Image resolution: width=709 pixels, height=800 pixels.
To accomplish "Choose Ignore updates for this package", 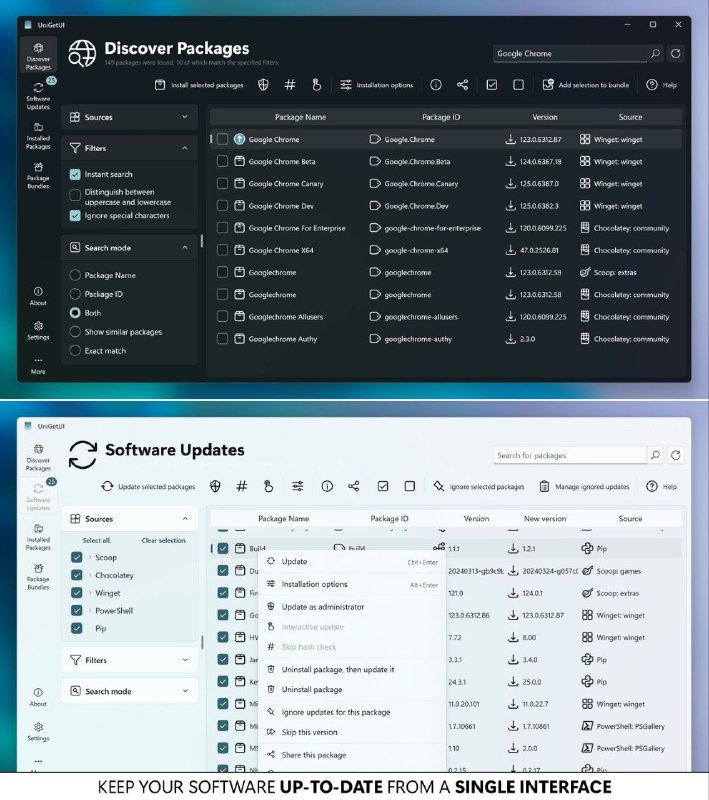I will [x=352, y=712].
